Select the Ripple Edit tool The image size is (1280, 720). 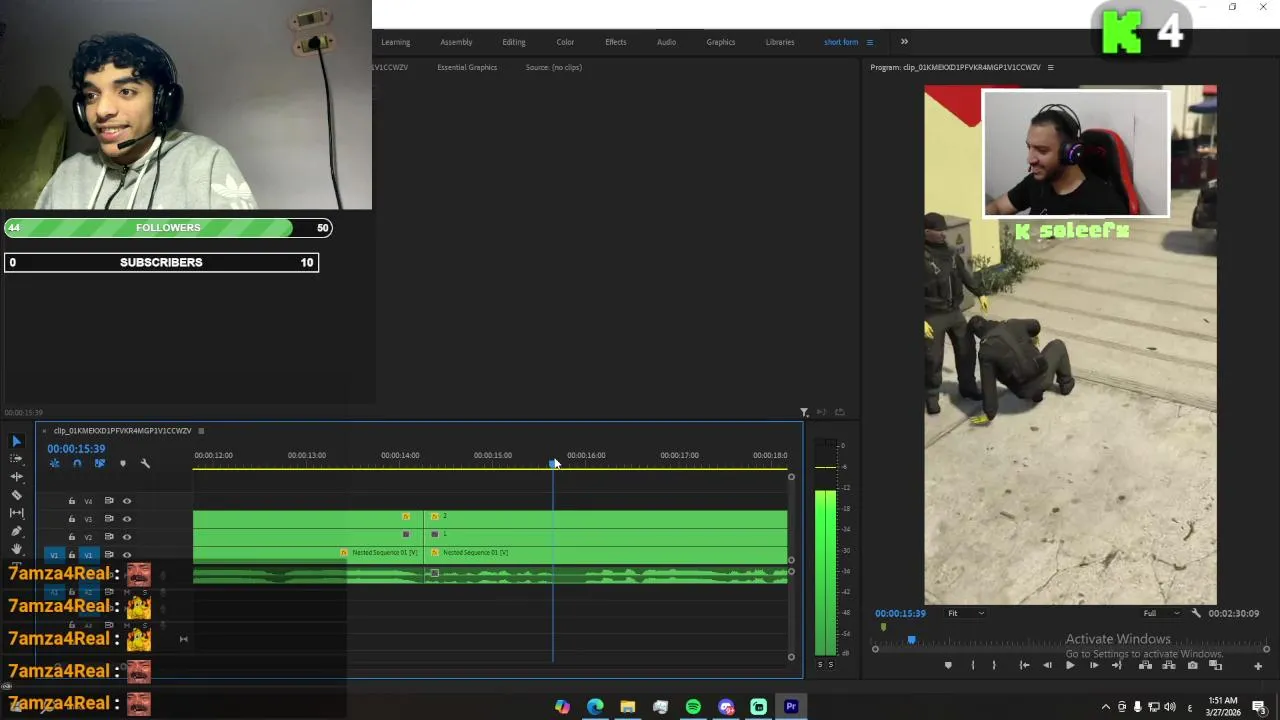pyautogui.click(x=16, y=476)
